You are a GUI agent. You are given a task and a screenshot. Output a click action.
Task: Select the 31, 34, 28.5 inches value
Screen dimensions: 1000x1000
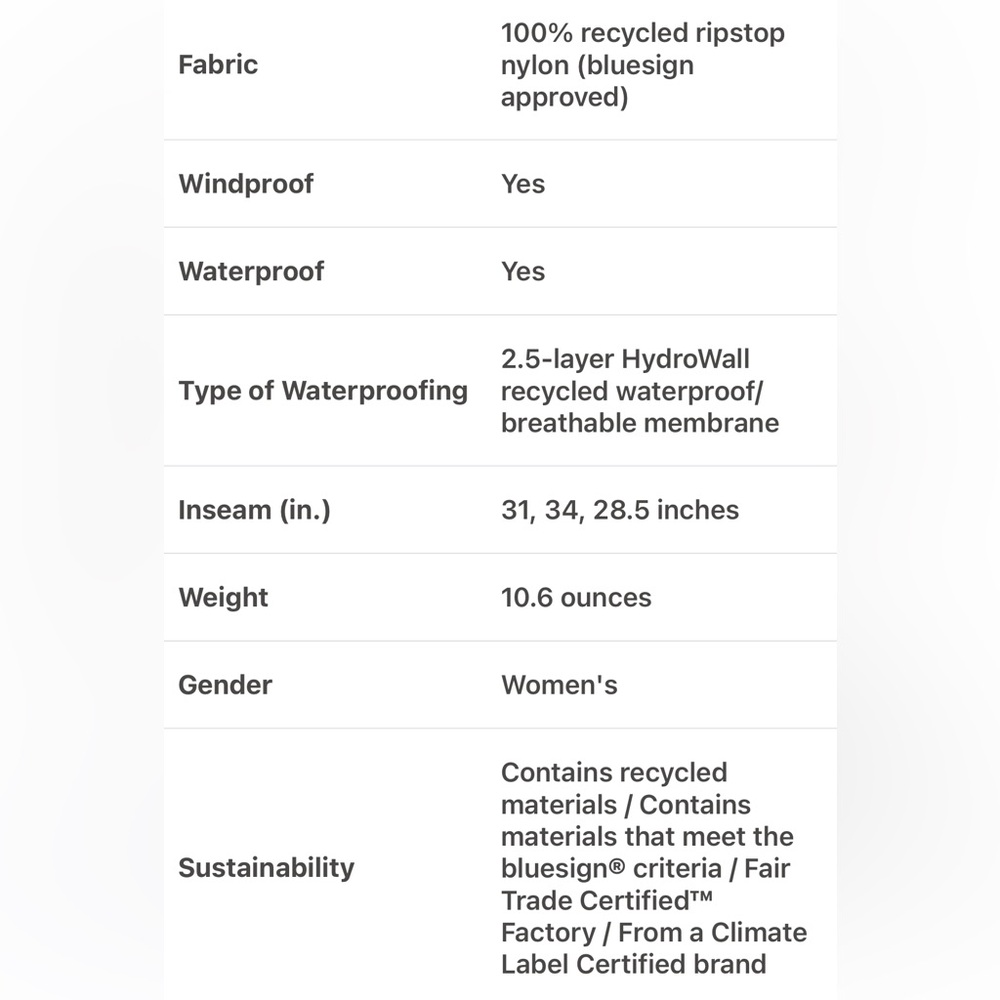pyautogui.click(x=620, y=510)
